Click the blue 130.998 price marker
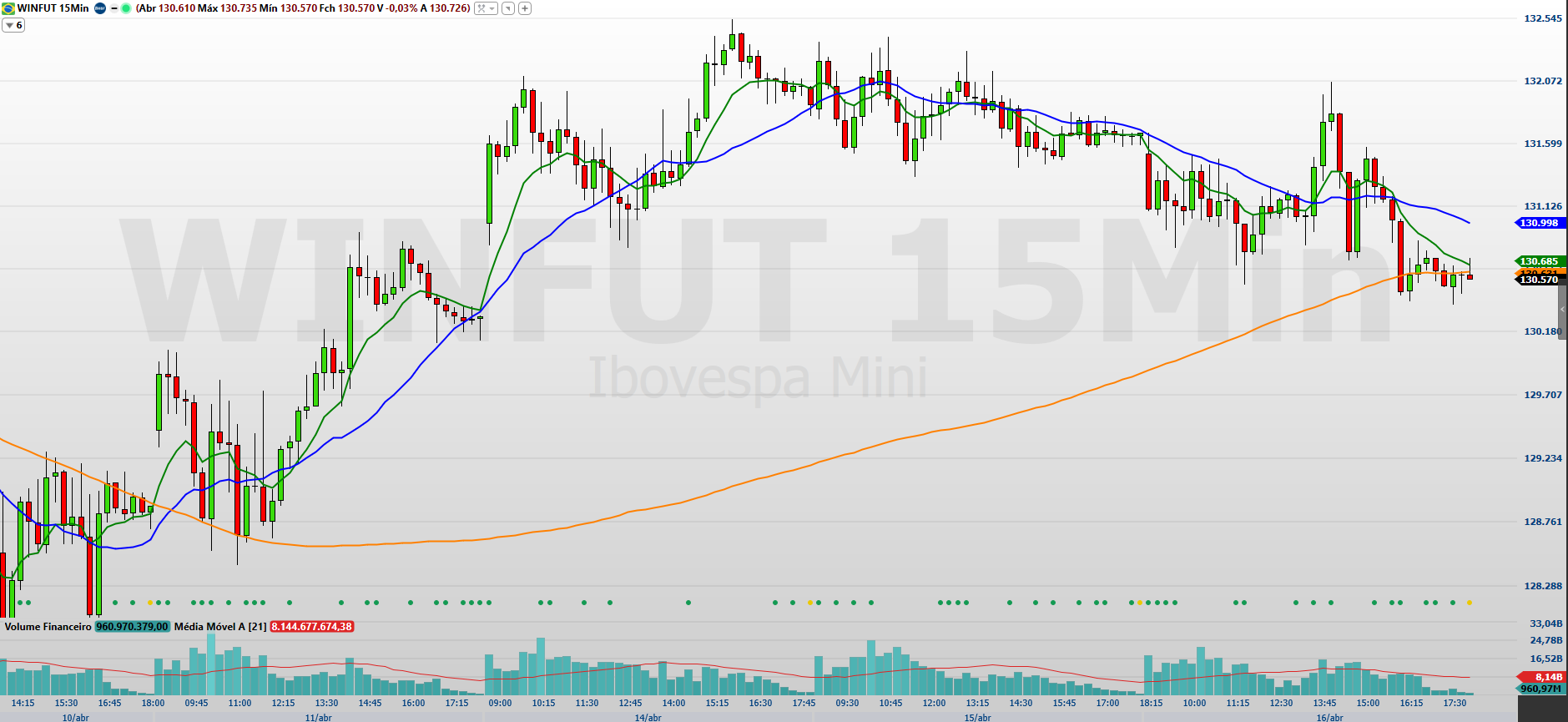1568x722 pixels. click(1539, 223)
